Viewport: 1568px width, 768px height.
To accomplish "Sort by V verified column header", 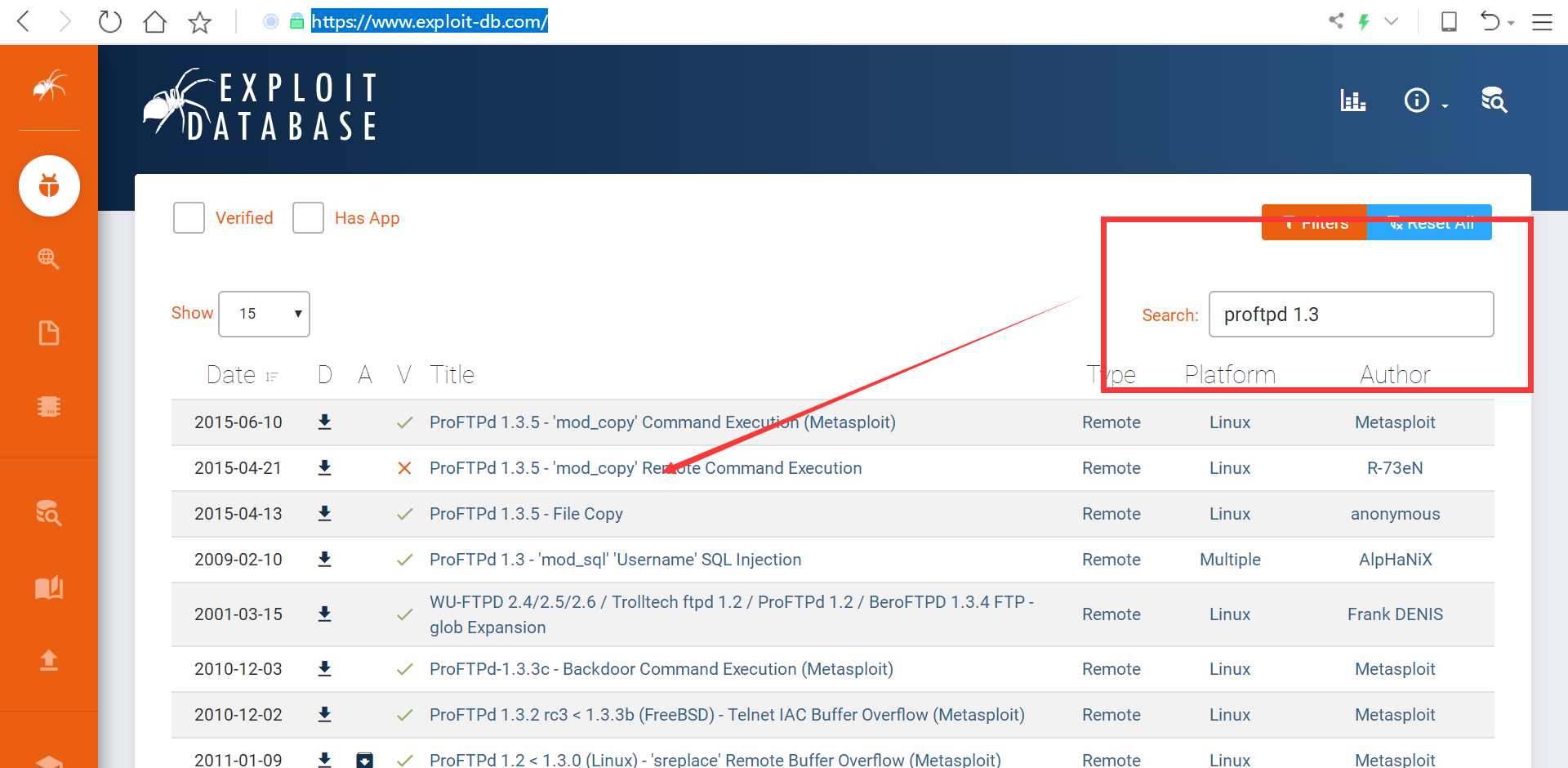I will [403, 375].
